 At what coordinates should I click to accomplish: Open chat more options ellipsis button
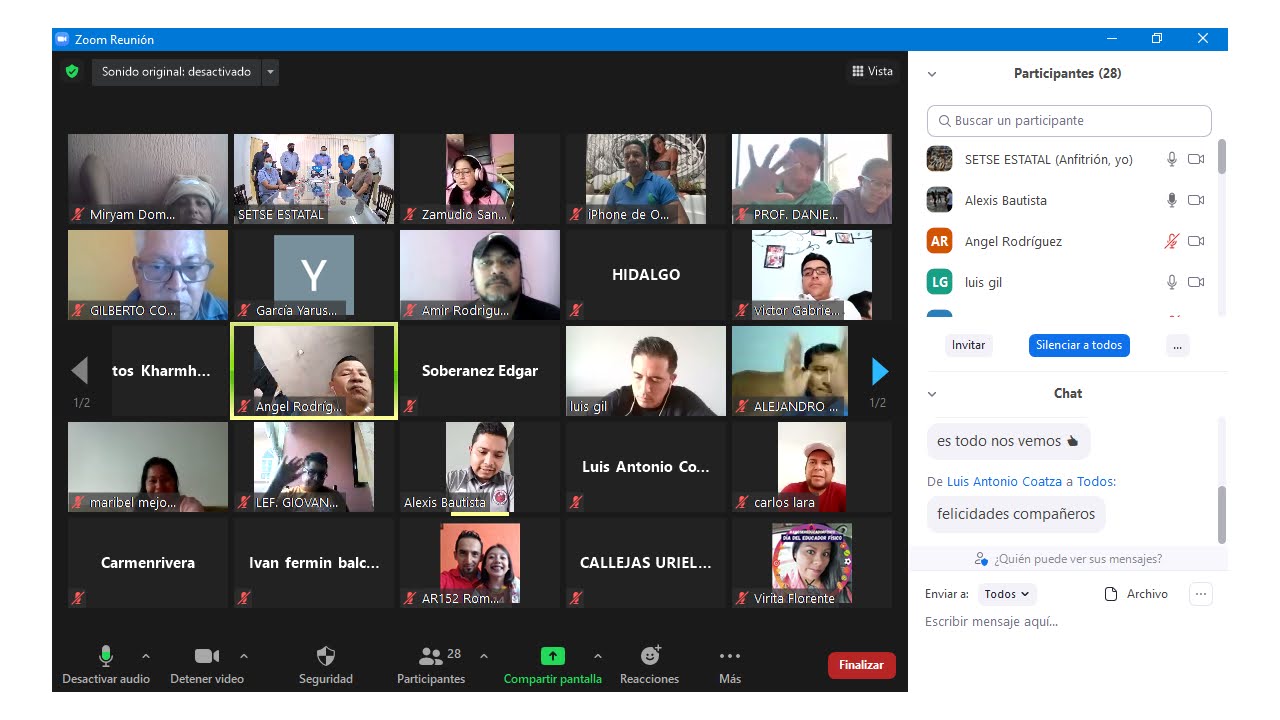point(1201,594)
